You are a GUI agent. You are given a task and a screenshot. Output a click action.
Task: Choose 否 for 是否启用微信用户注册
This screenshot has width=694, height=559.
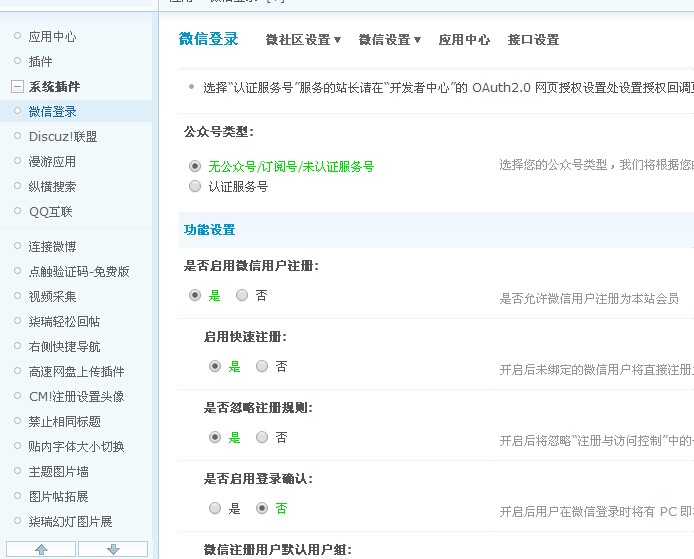point(242,295)
